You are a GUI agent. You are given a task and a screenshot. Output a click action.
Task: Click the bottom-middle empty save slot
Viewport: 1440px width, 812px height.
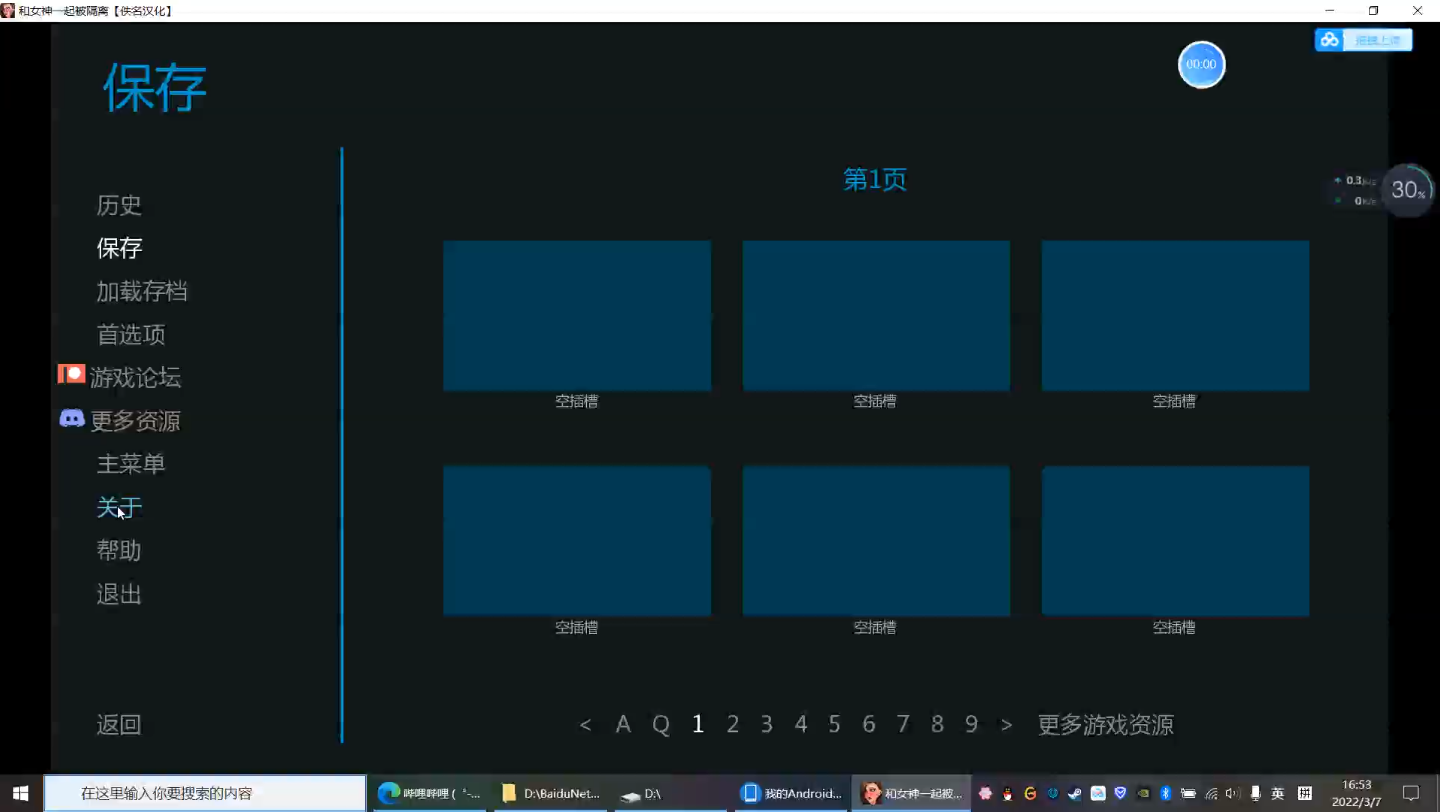click(x=876, y=541)
